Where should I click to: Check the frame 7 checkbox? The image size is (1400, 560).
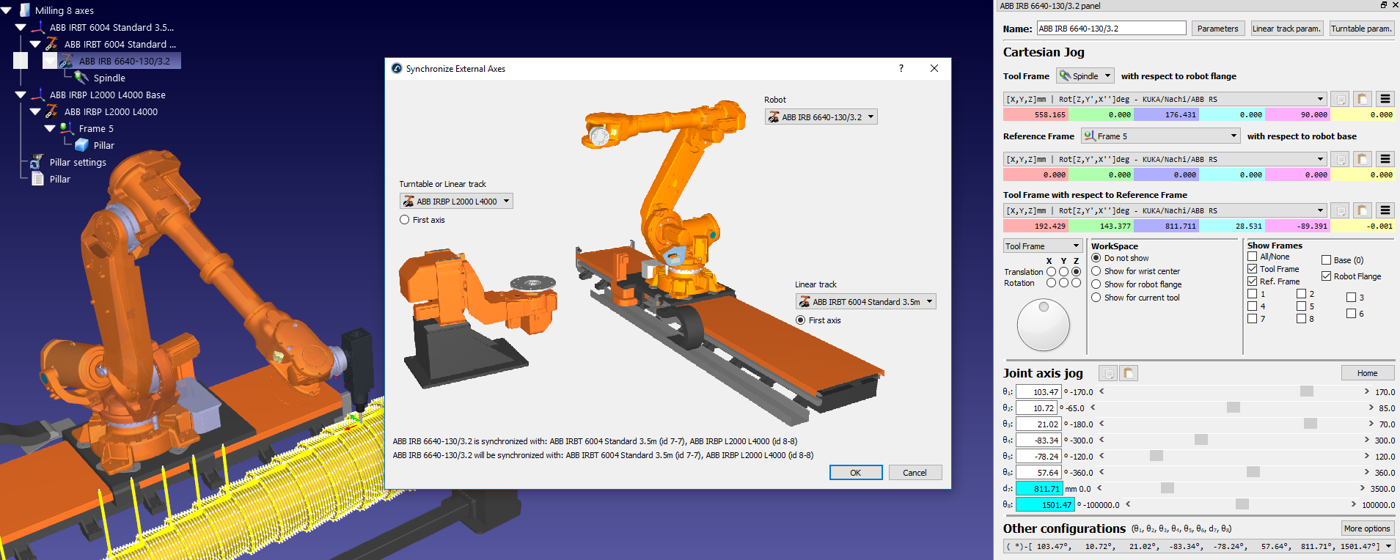(x=1252, y=319)
